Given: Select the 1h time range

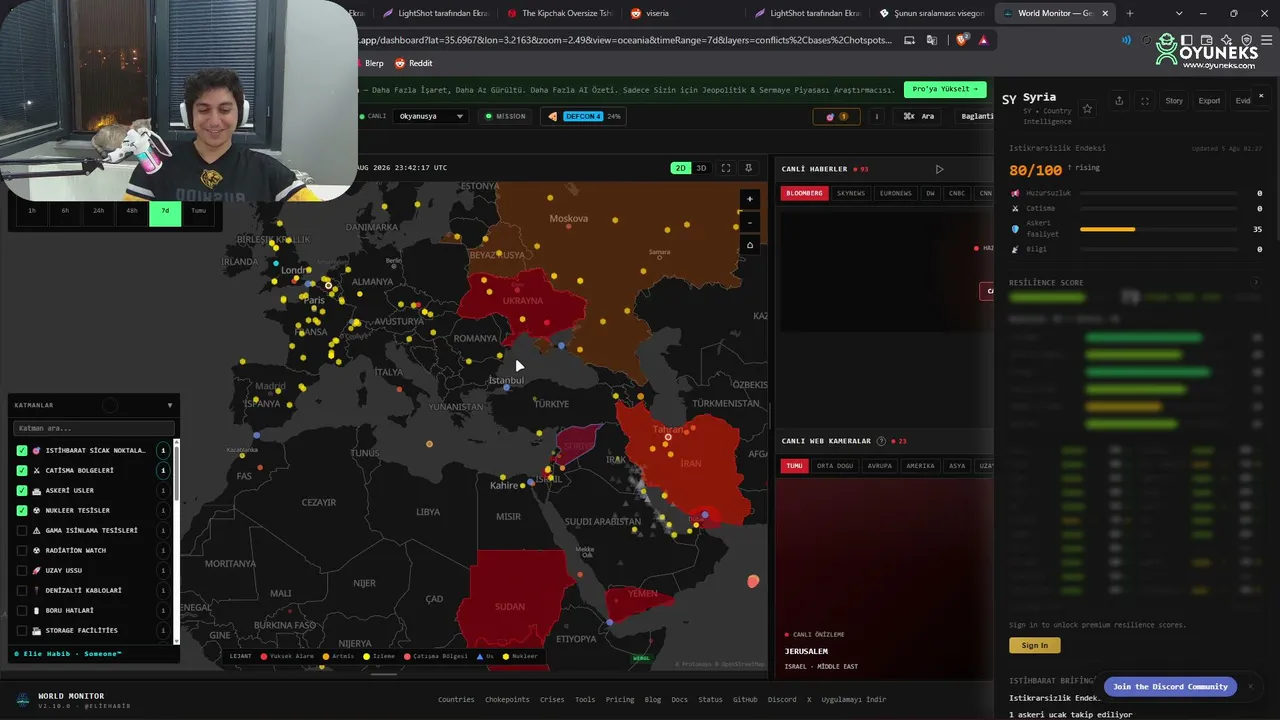Looking at the screenshot, I should (32, 211).
